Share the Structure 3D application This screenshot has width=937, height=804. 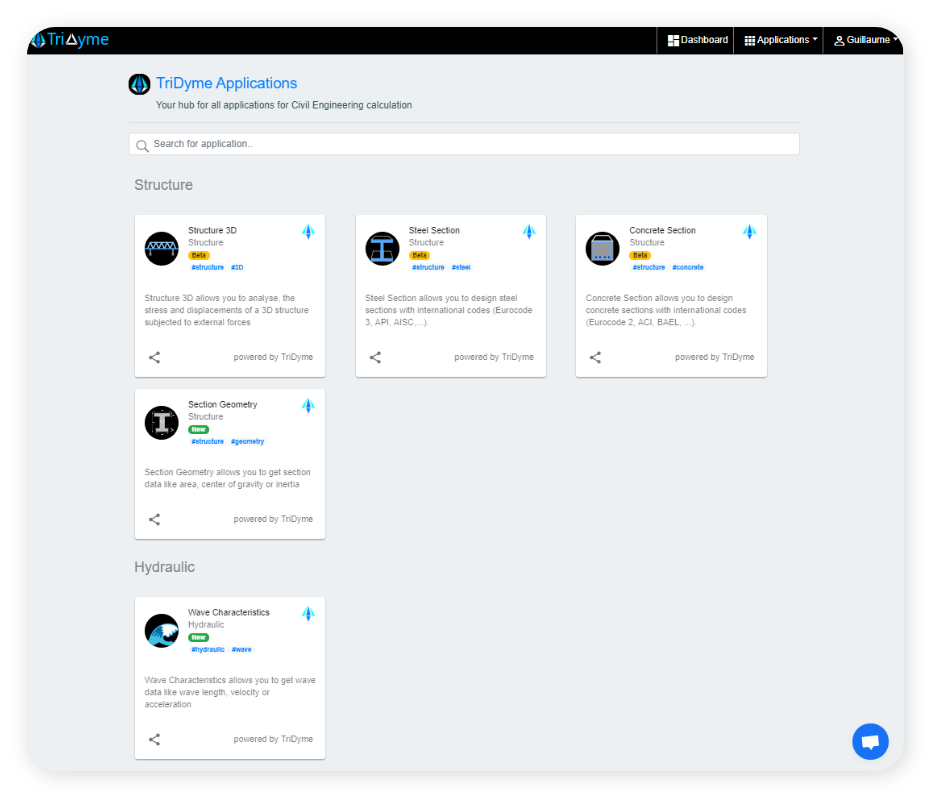tap(154, 357)
